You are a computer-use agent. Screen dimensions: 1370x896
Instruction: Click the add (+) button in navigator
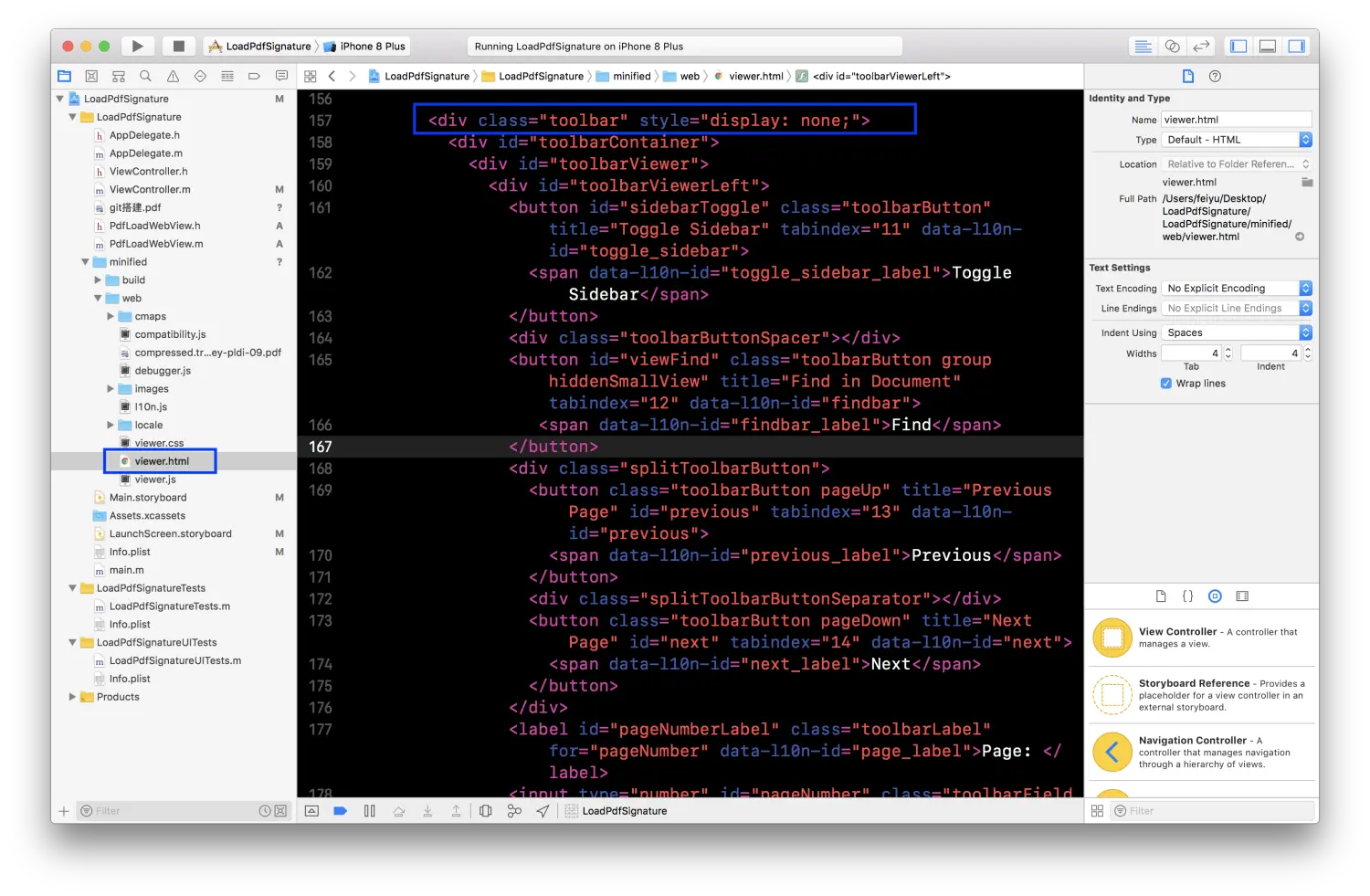(x=64, y=811)
